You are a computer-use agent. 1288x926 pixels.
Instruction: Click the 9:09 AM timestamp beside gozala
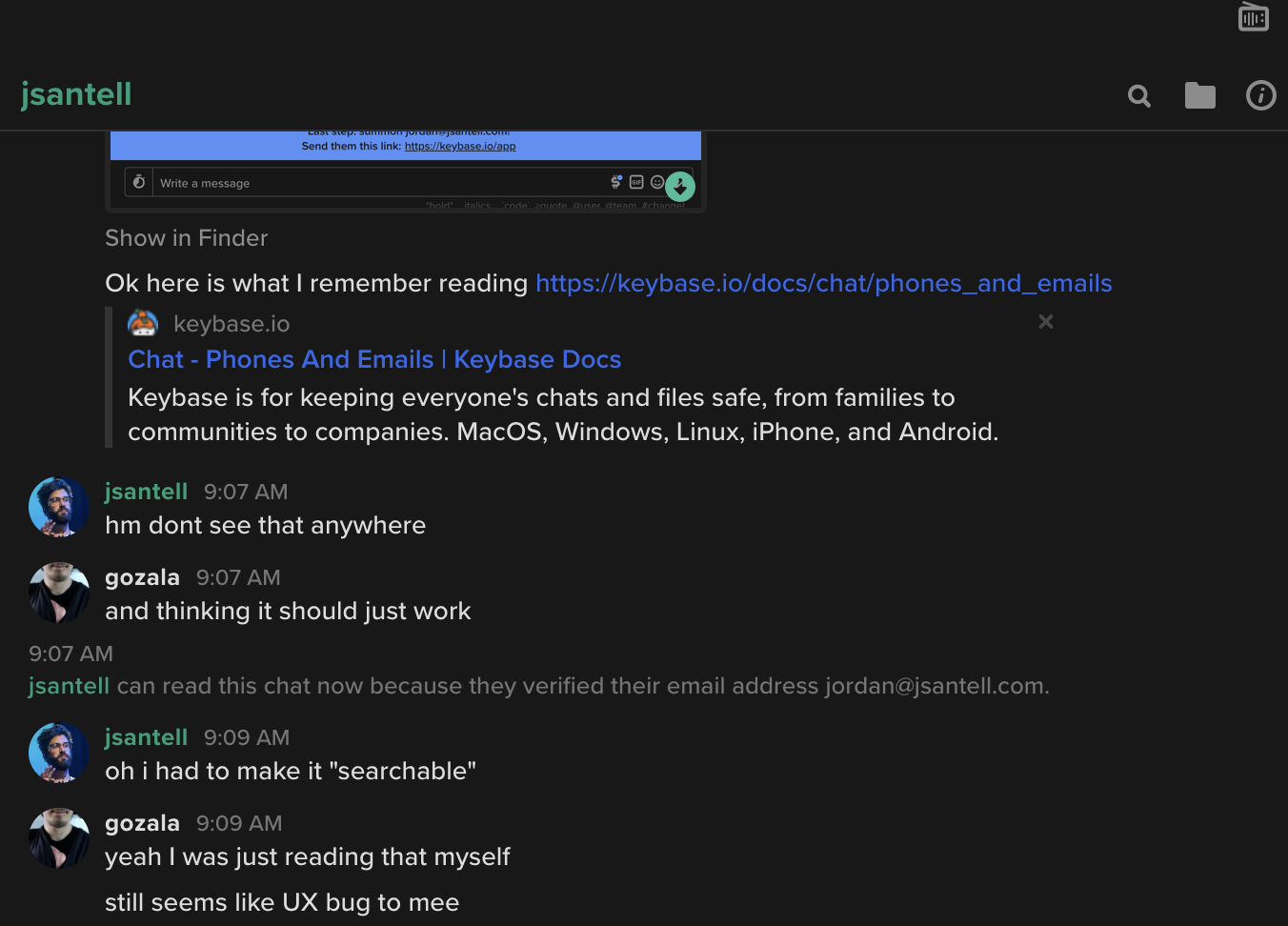coord(239,823)
